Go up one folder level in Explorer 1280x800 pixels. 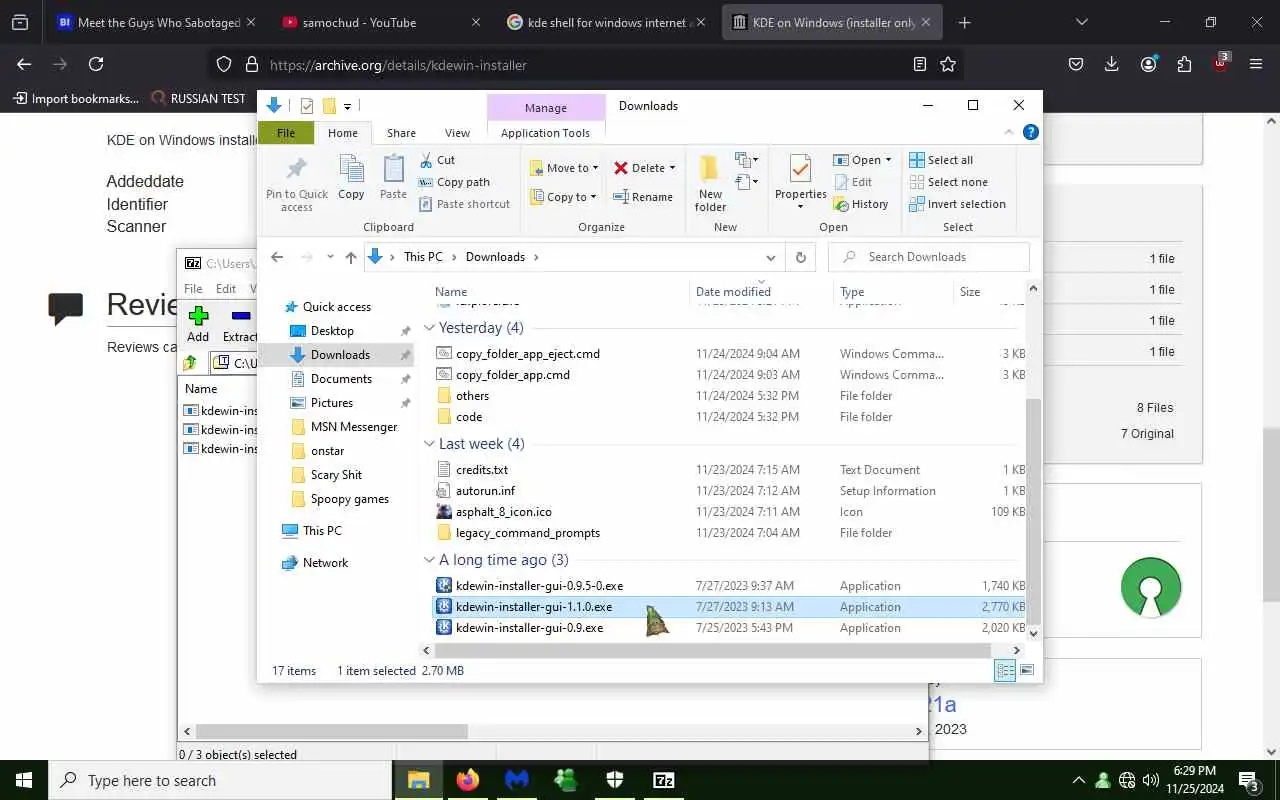click(350, 257)
